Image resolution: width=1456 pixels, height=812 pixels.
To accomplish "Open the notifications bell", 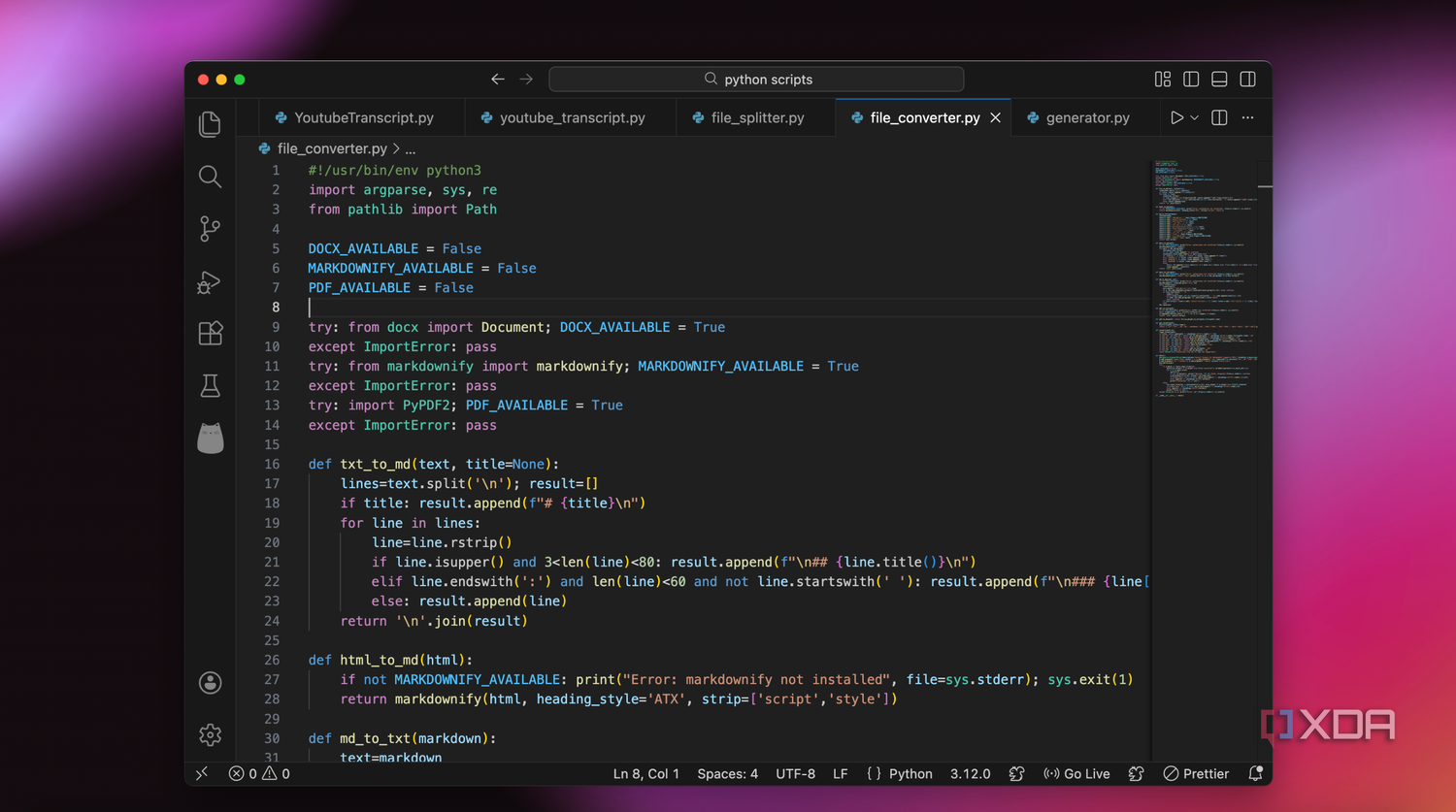I will click(x=1255, y=773).
